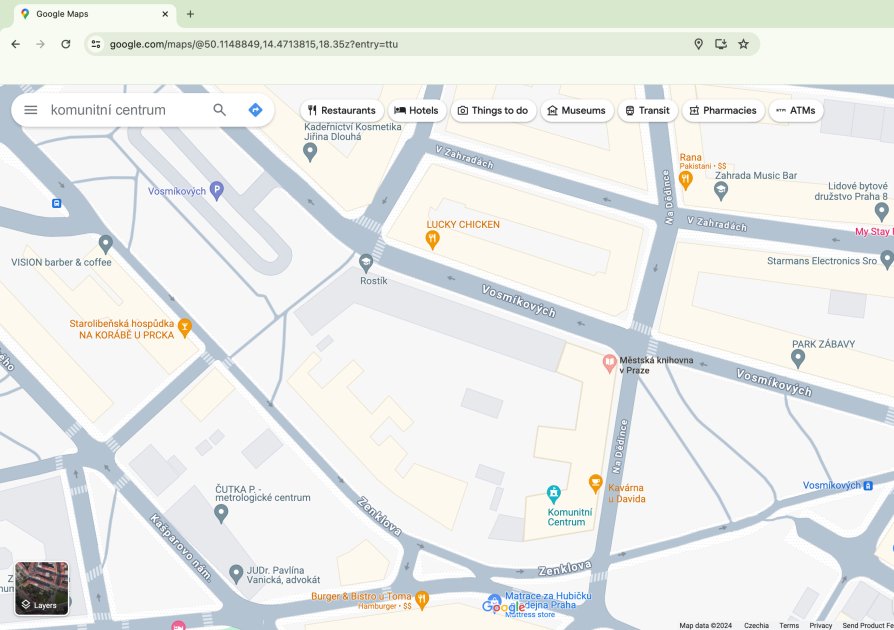This screenshot has width=894, height=630.
Task: Click the Městská knihovna v Praze pin
Action: click(x=609, y=363)
